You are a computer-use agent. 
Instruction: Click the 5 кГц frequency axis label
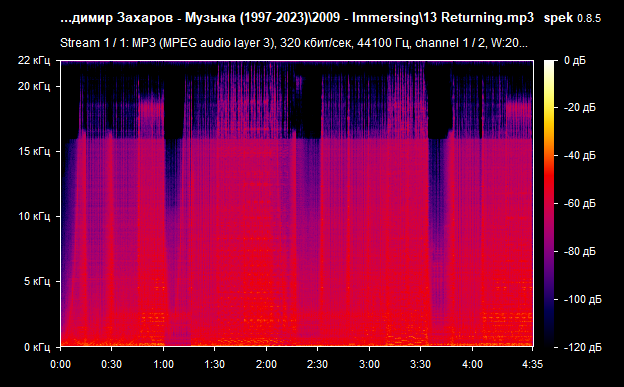[37, 281]
